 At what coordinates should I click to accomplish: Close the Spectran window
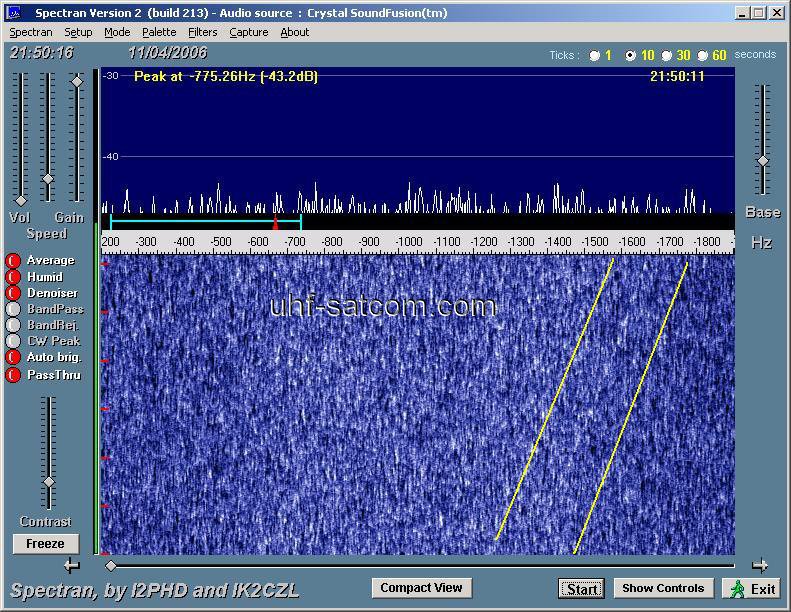pos(776,13)
